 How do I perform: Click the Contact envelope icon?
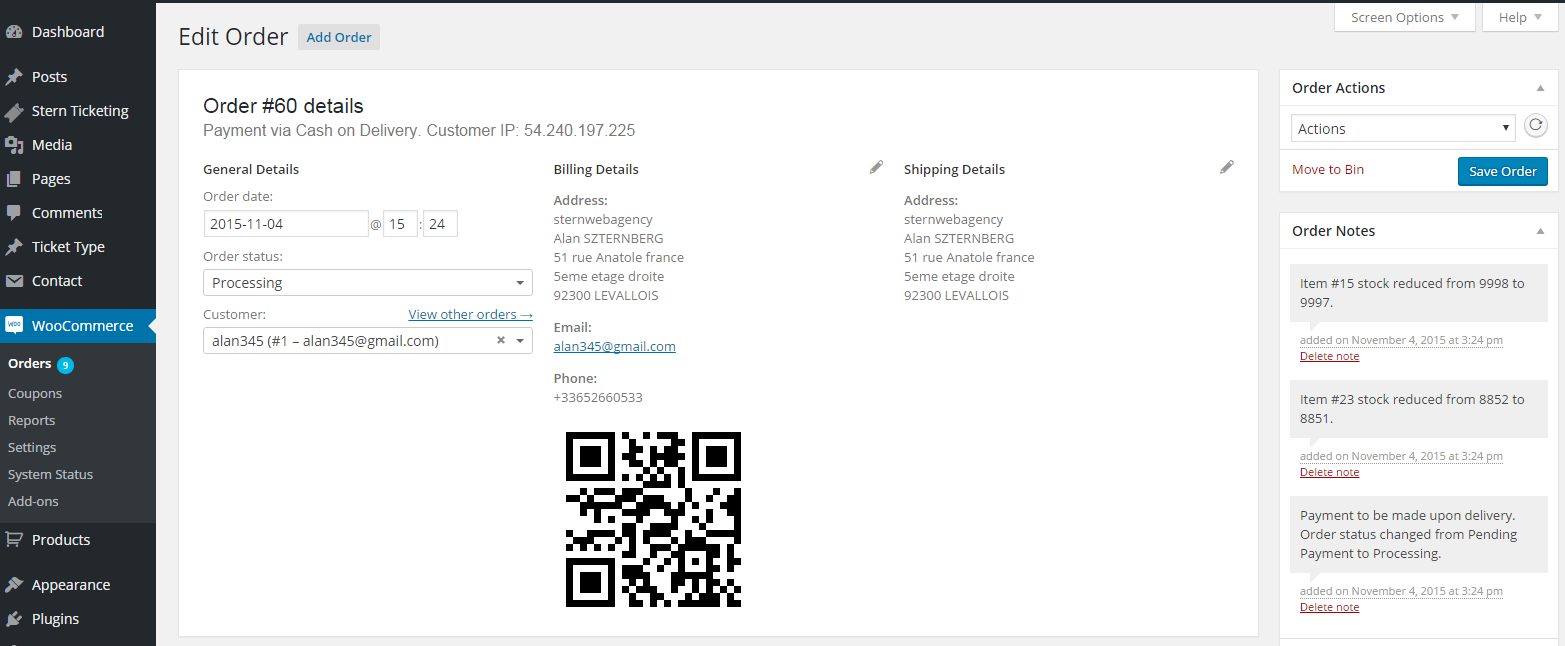(x=14, y=281)
